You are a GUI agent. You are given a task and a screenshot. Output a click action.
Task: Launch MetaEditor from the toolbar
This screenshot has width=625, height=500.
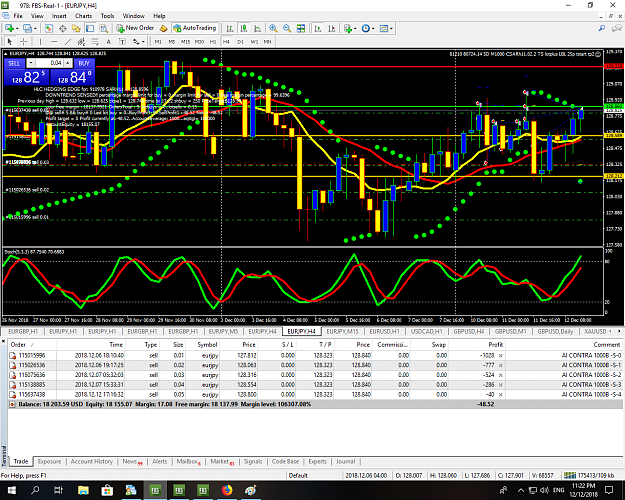tap(163, 28)
